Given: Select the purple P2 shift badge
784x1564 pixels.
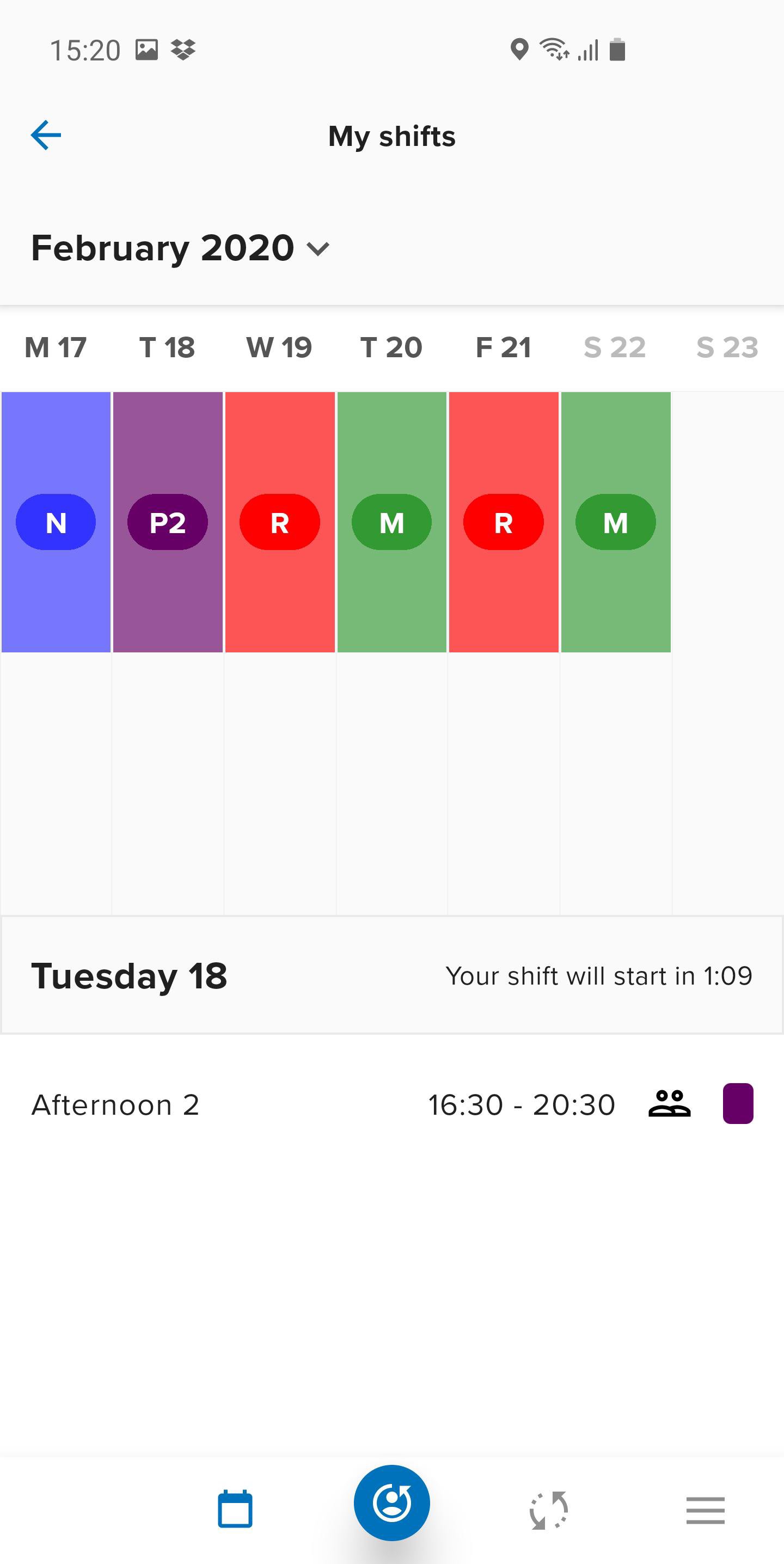Looking at the screenshot, I should (x=168, y=522).
